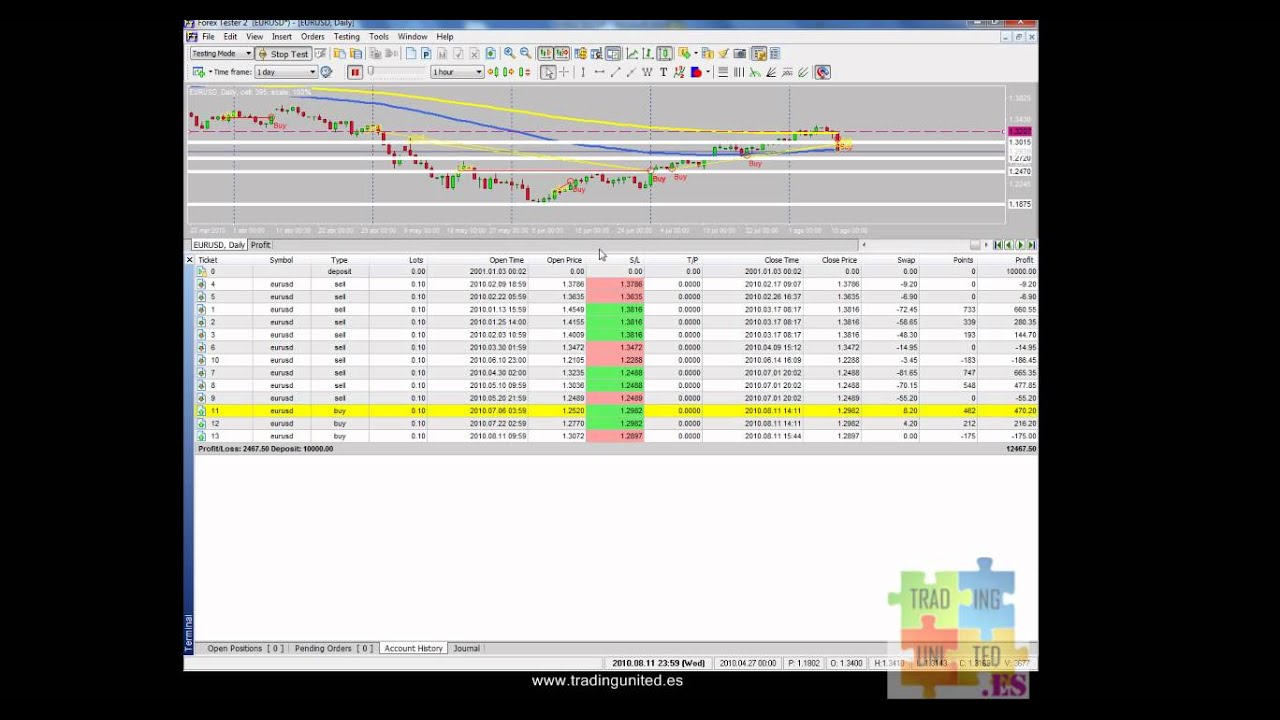Click the screenshot camera icon

[x=739, y=53]
